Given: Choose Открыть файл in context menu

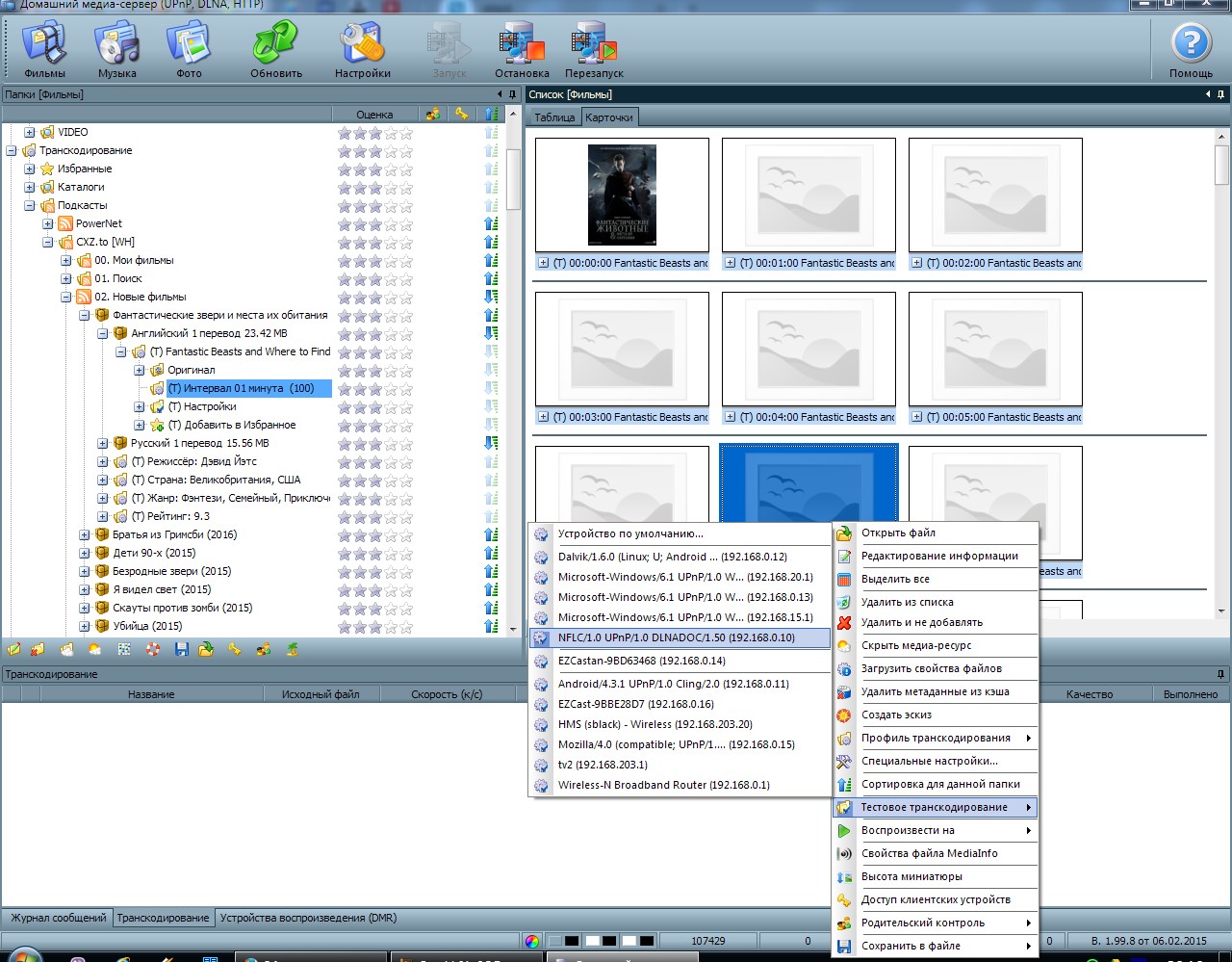Looking at the screenshot, I should click(898, 533).
